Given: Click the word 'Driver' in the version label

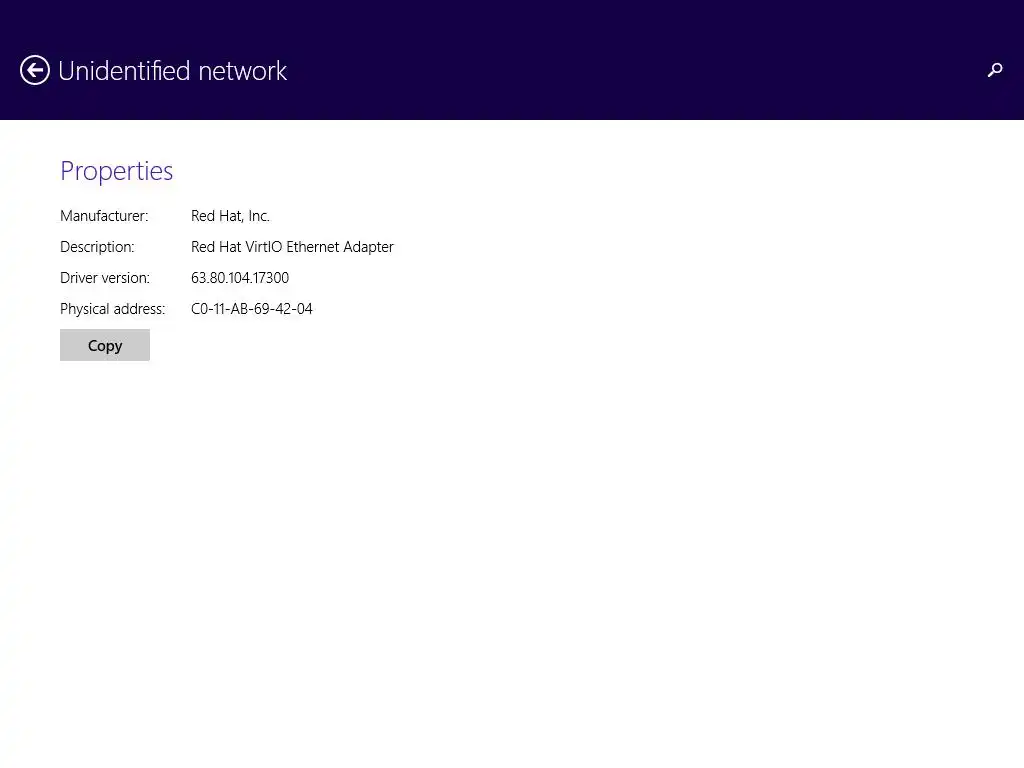Looking at the screenshot, I should (78, 278).
